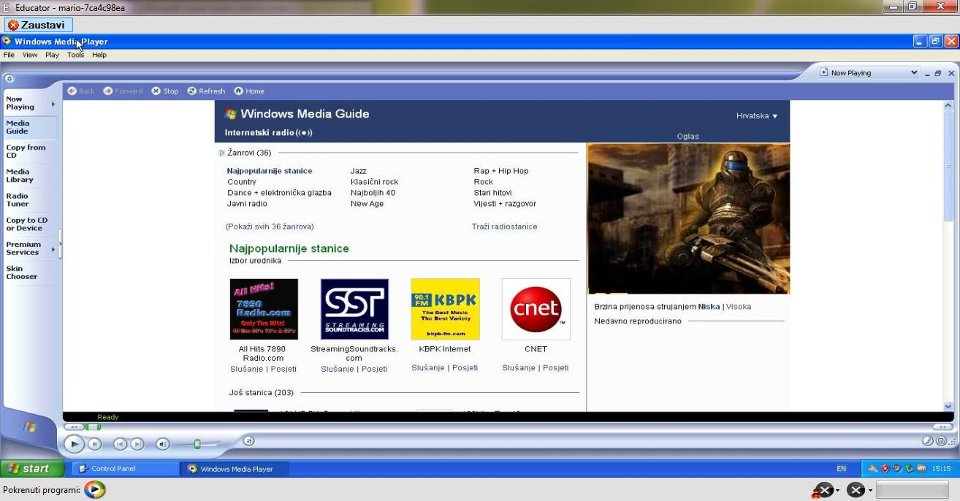Screen dimensions: 960x501
Task: Click the seek bar handle
Action: tap(93, 427)
